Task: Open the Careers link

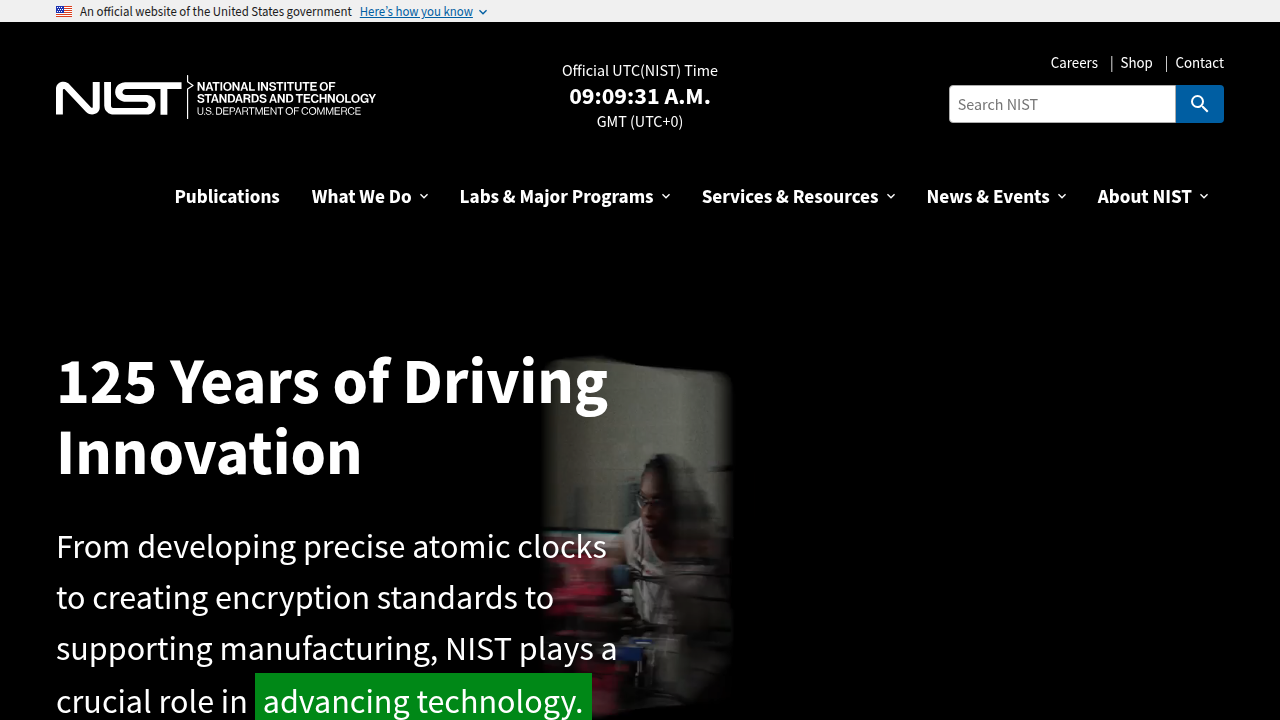Action: pos(1074,62)
